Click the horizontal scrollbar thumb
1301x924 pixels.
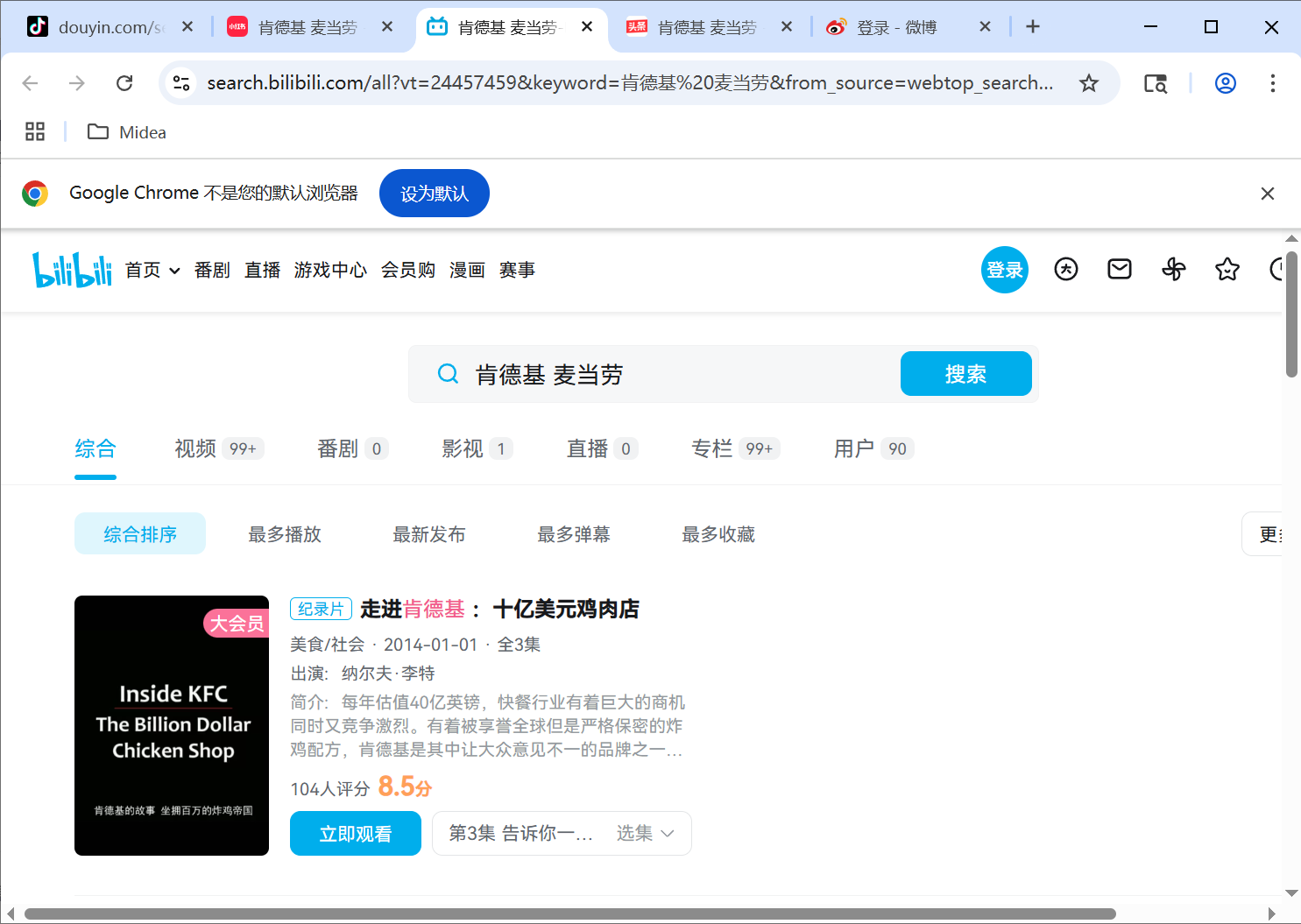coord(569,914)
